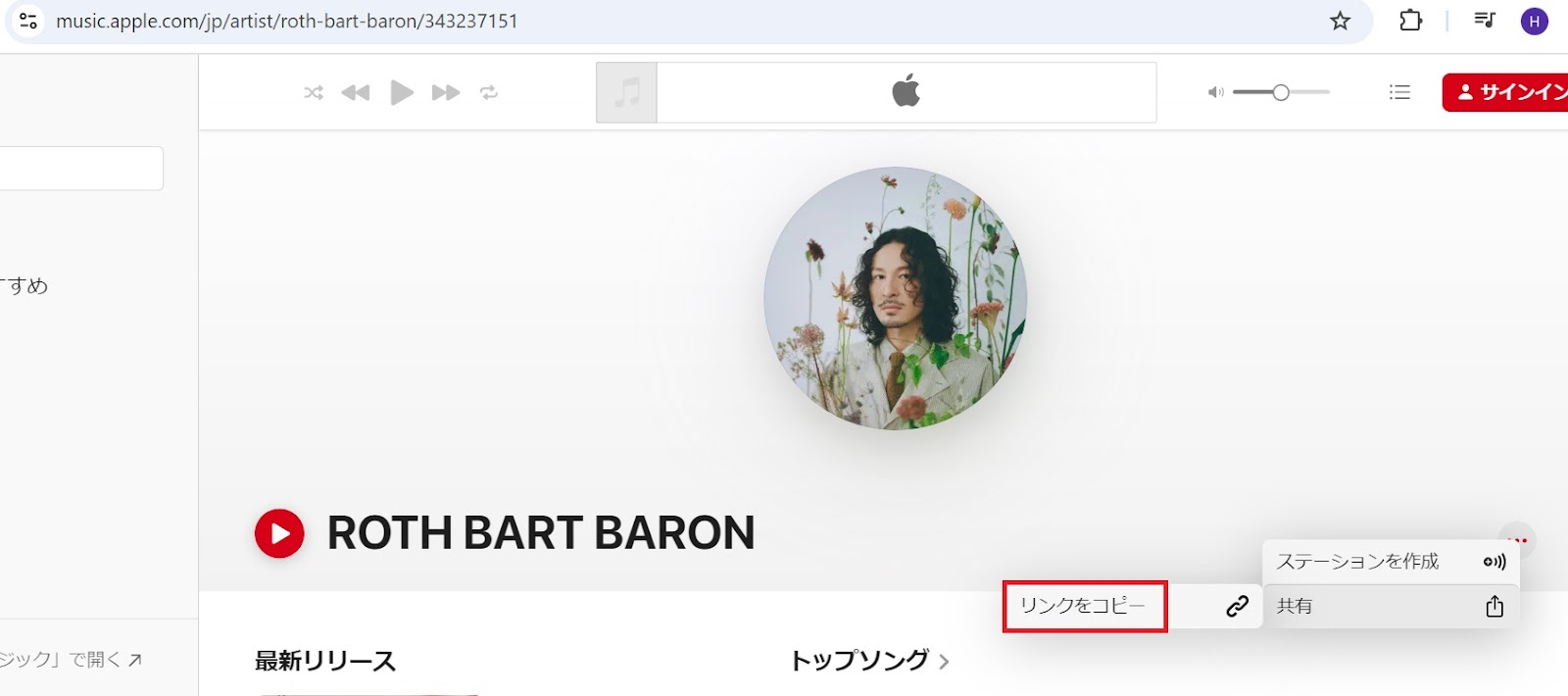The width and height of the screenshot is (1568, 696).
Task: Mute using the speaker icon
Action: [x=1215, y=92]
